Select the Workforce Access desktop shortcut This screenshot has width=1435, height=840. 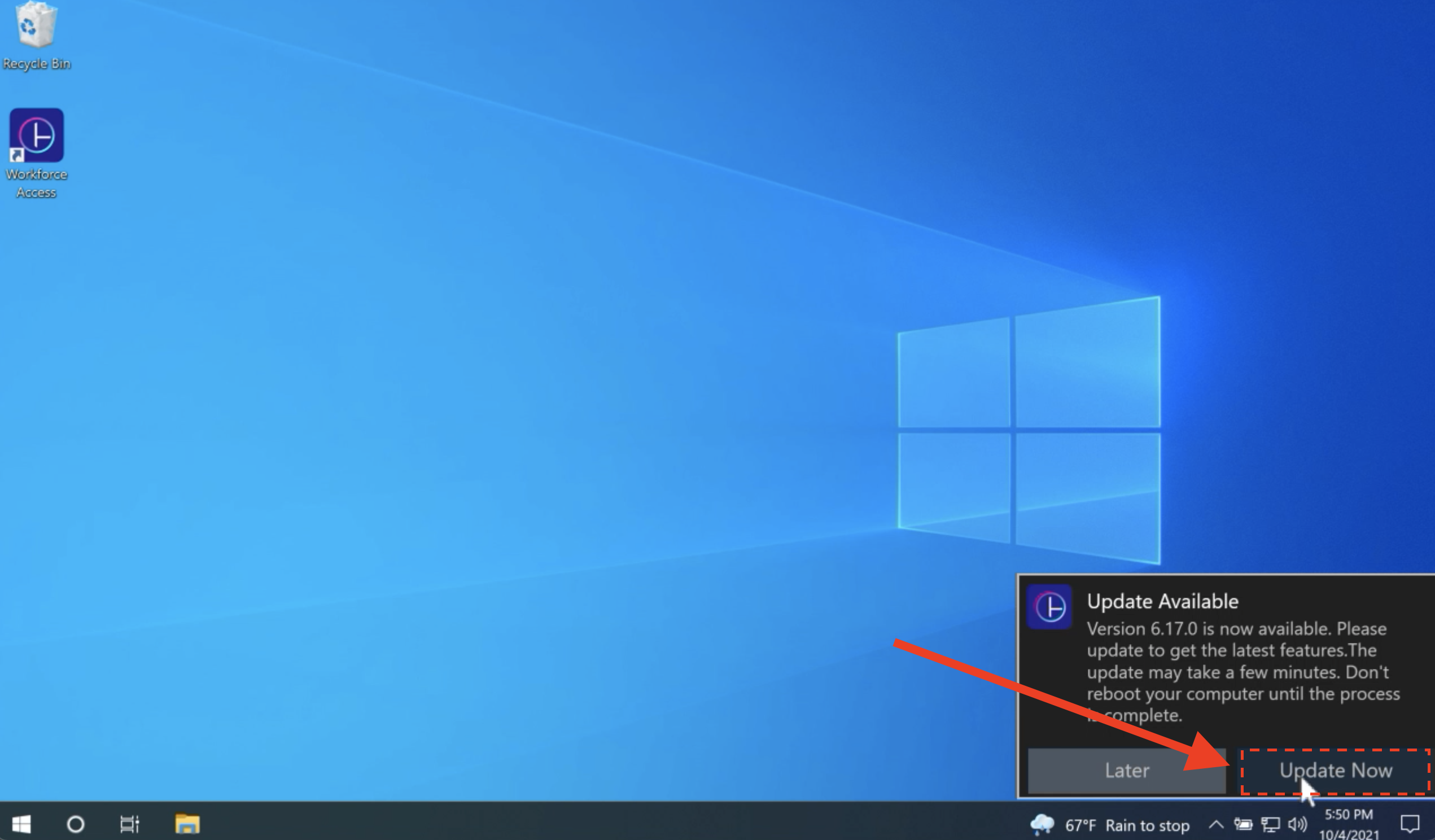point(37,135)
